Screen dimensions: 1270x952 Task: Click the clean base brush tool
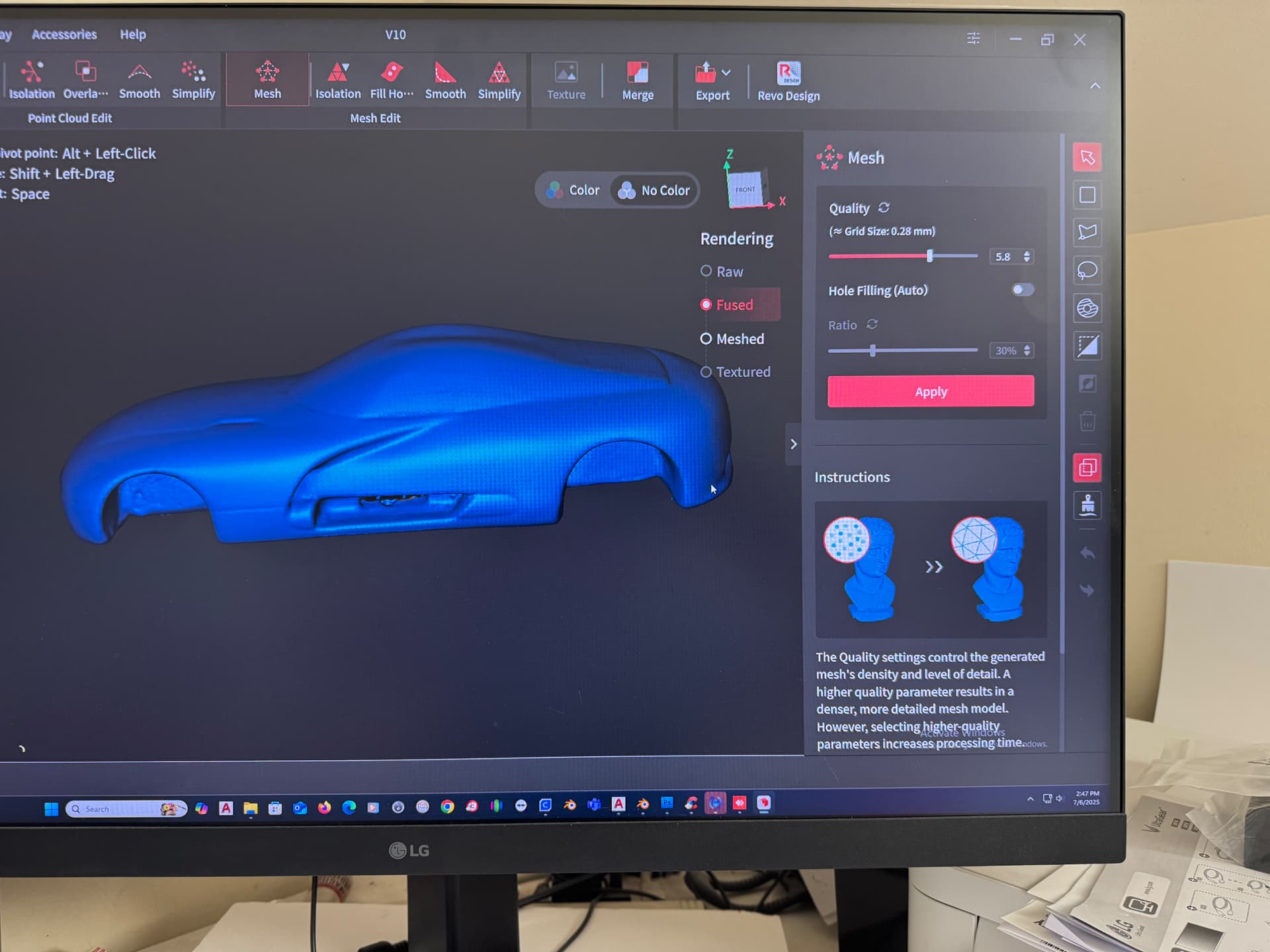tap(1087, 506)
